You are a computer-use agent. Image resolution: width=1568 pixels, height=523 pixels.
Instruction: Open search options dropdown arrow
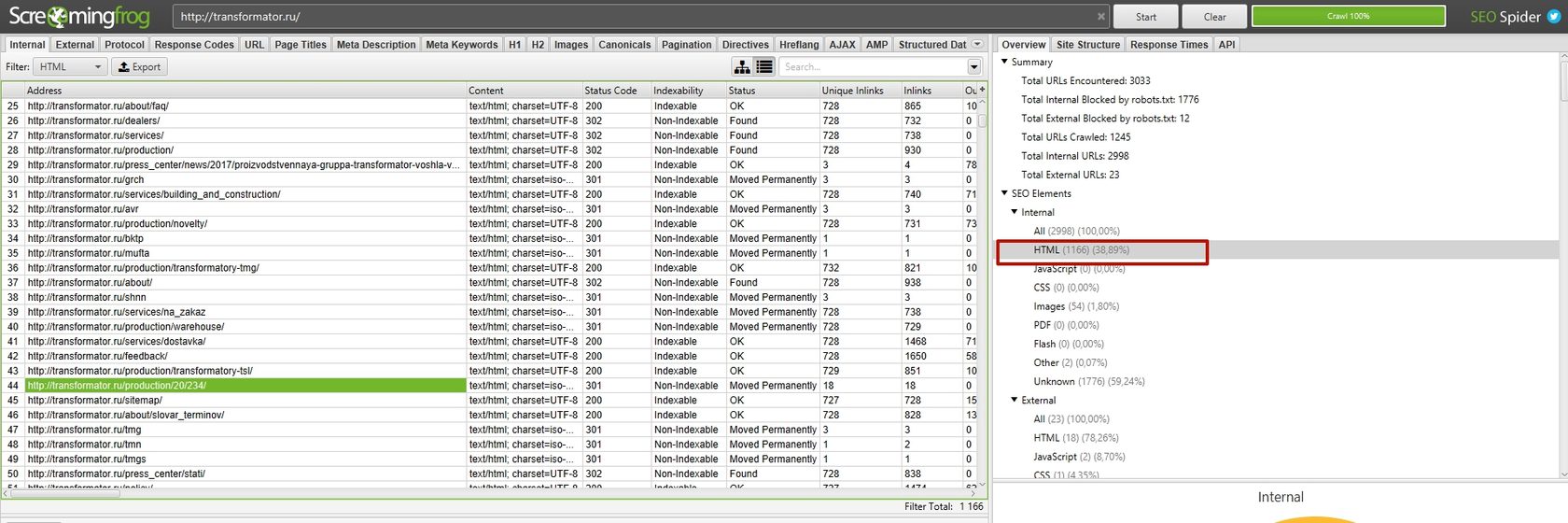[974, 66]
